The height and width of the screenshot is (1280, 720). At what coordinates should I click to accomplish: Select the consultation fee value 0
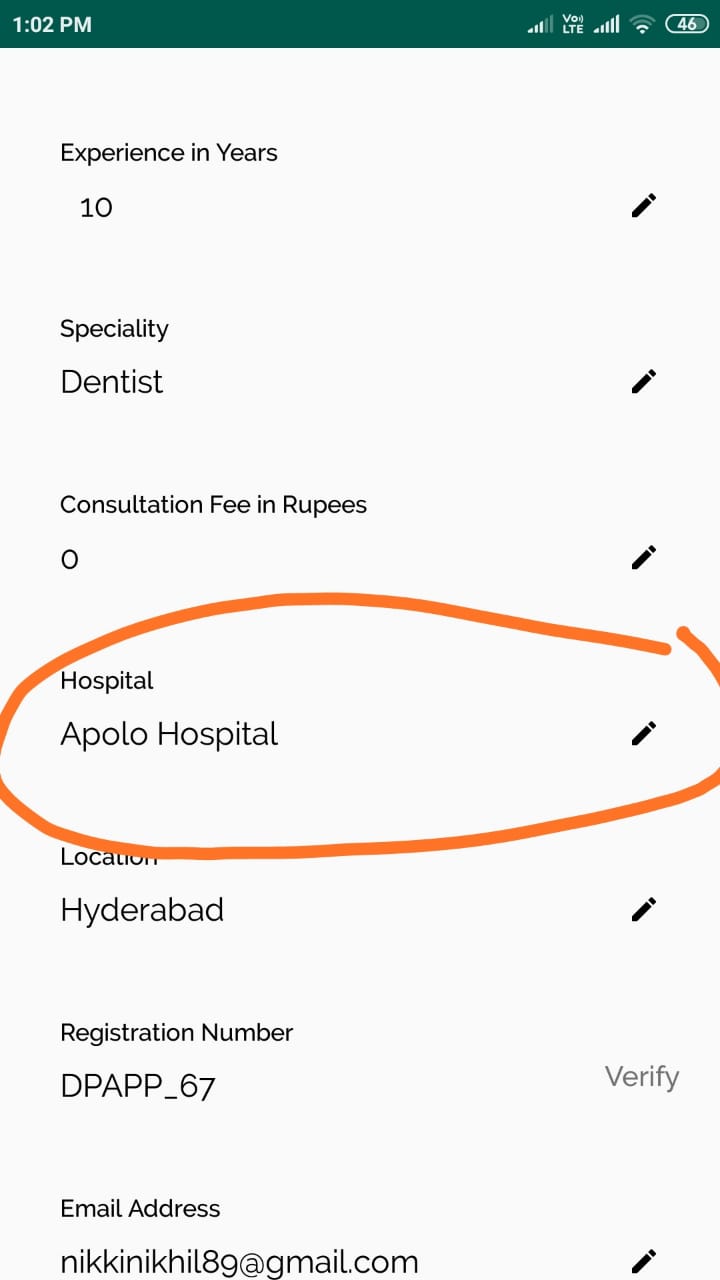coord(70,559)
